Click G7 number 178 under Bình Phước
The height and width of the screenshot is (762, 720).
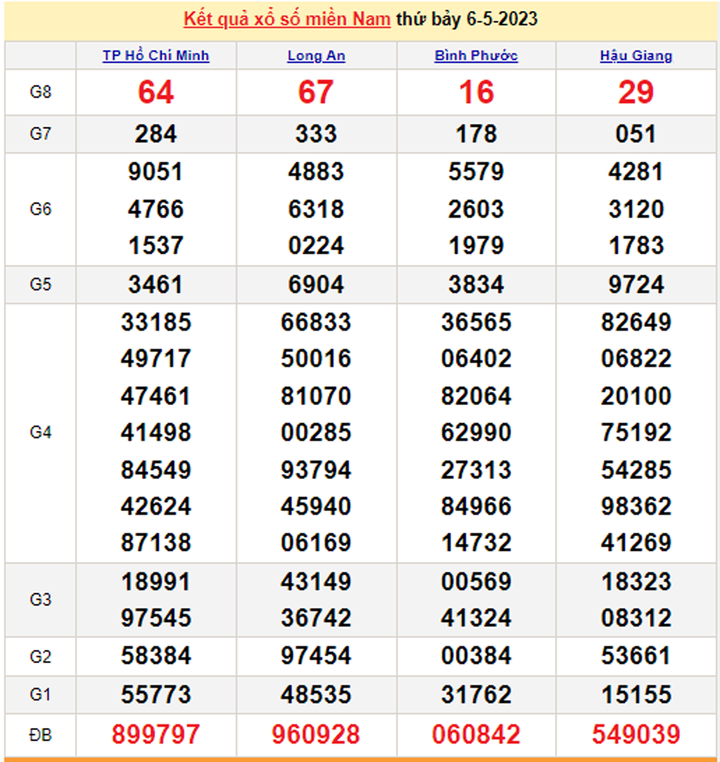[x=476, y=134]
